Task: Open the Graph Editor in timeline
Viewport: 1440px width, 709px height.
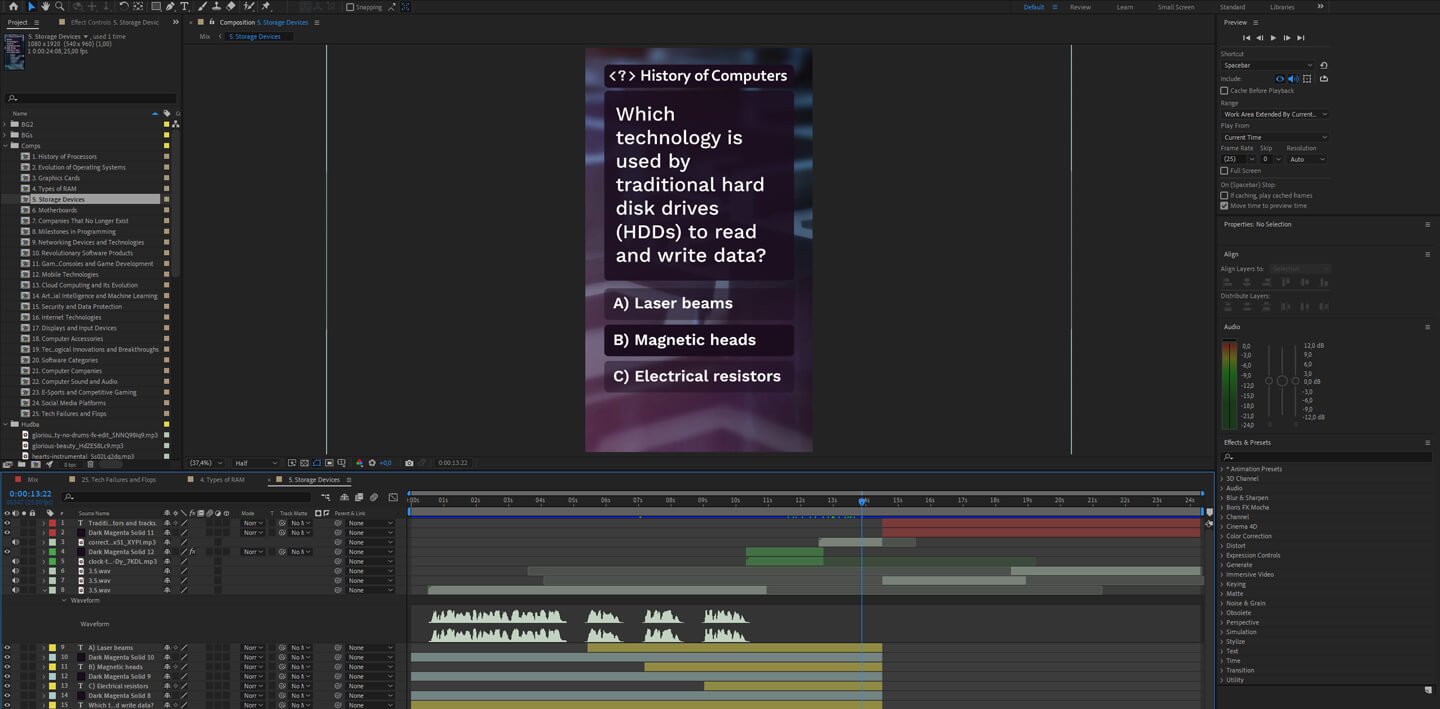Action: (x=393, y=497)
